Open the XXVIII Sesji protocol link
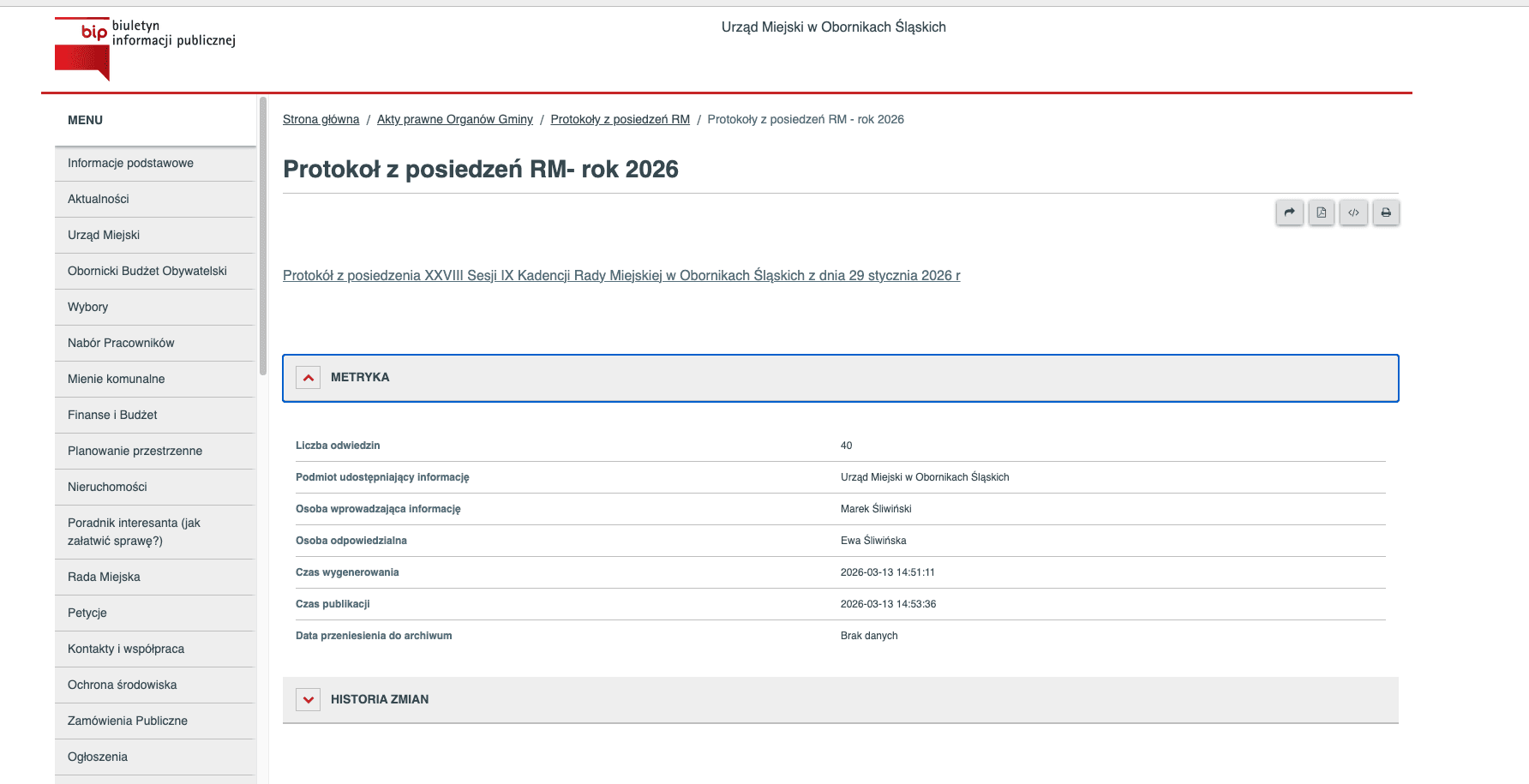The height and width of the screenshot is (784, 1529). point(621,276)
